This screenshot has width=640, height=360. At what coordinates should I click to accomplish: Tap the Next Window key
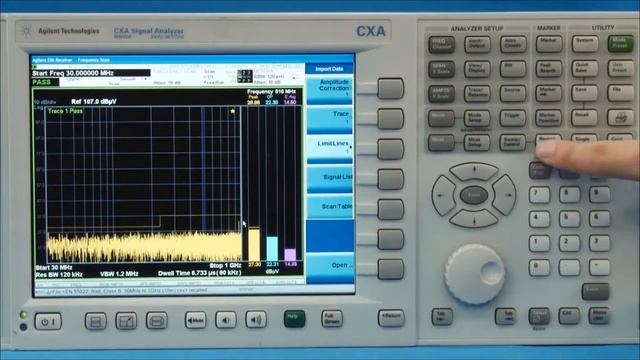tap(157, 321)
